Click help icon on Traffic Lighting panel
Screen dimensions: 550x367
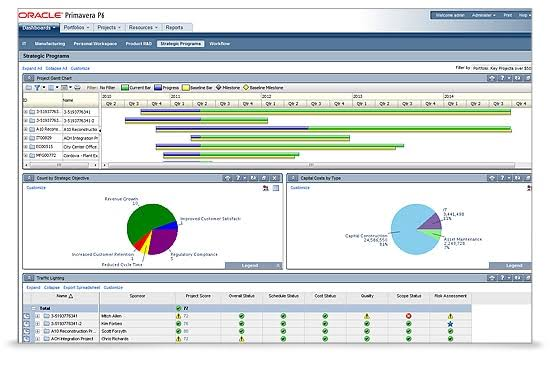[502, 278]
